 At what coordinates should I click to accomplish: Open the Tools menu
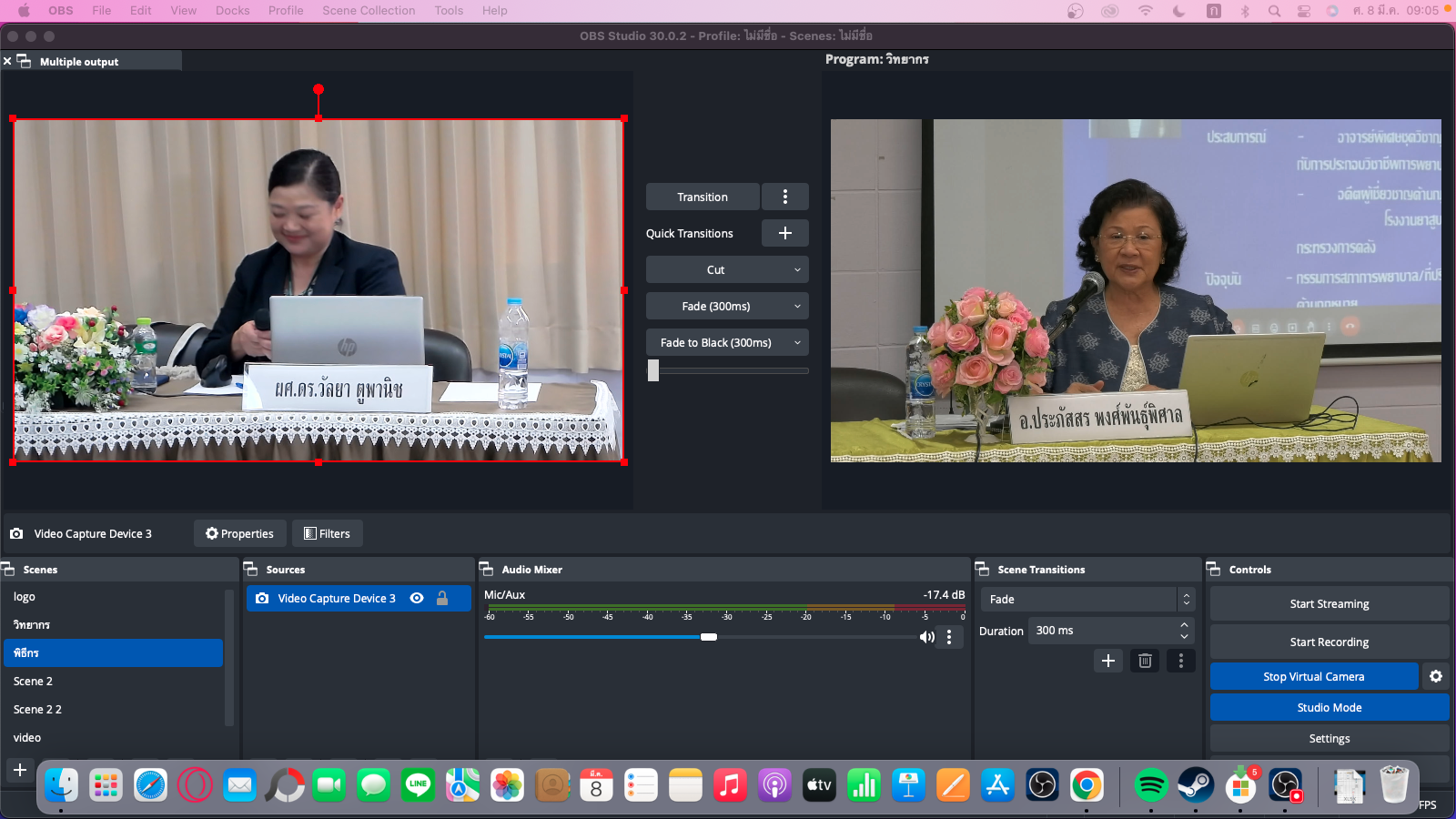(x=449, y=11)
